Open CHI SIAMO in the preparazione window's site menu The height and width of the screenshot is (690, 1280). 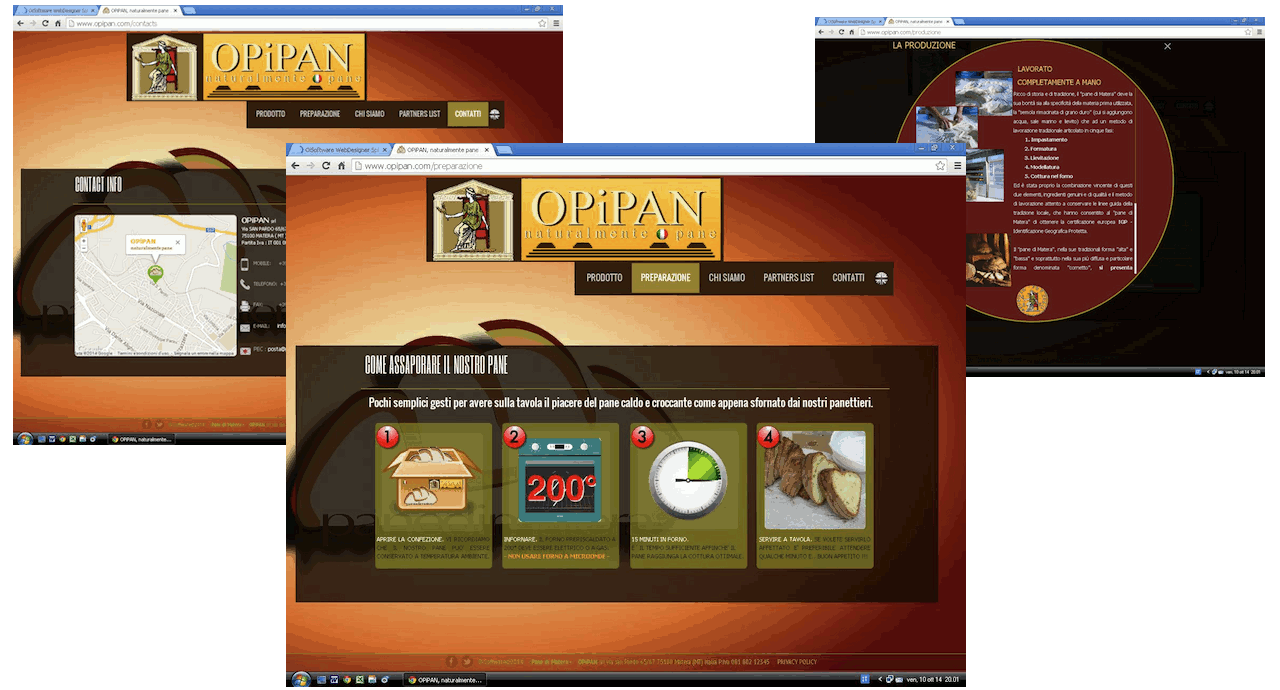(x=727, y=278)
